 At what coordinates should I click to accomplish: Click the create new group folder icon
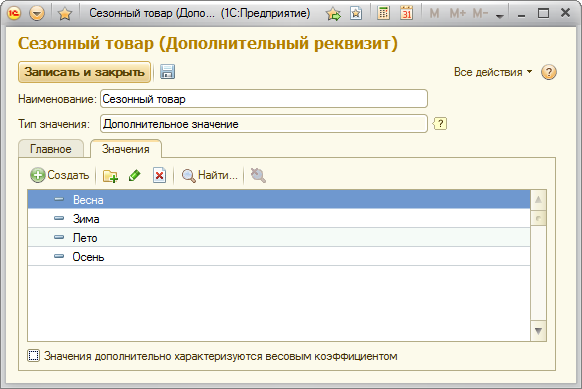click(110, 176)
